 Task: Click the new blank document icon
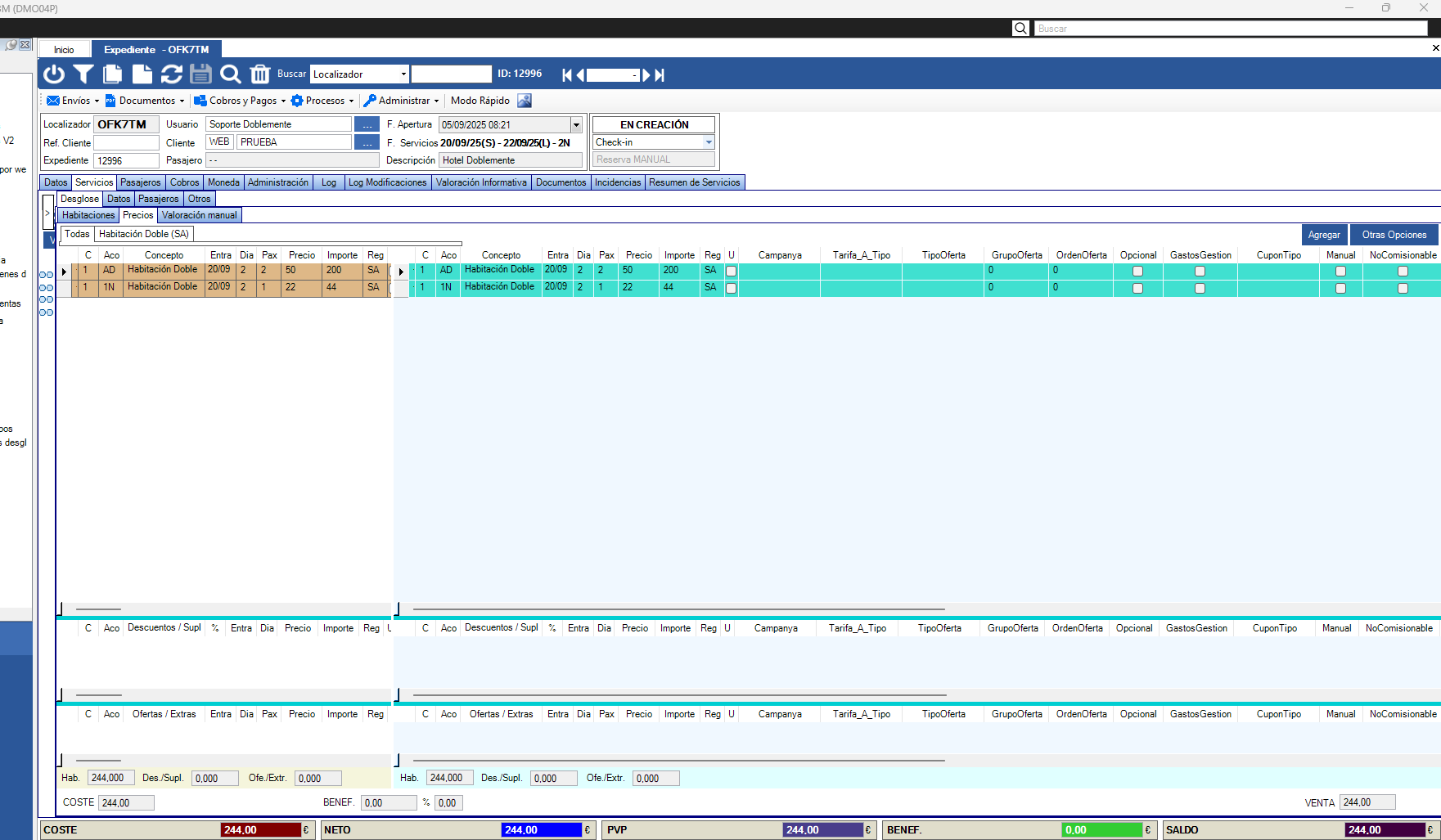[142, 74]
